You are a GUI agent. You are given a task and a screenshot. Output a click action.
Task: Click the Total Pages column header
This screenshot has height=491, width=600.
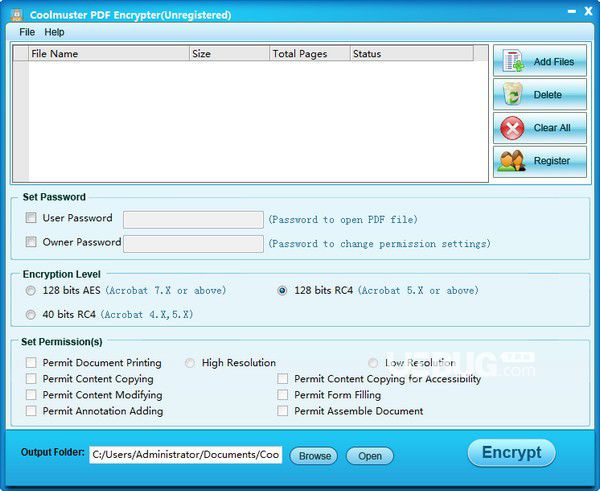(310, 54)
